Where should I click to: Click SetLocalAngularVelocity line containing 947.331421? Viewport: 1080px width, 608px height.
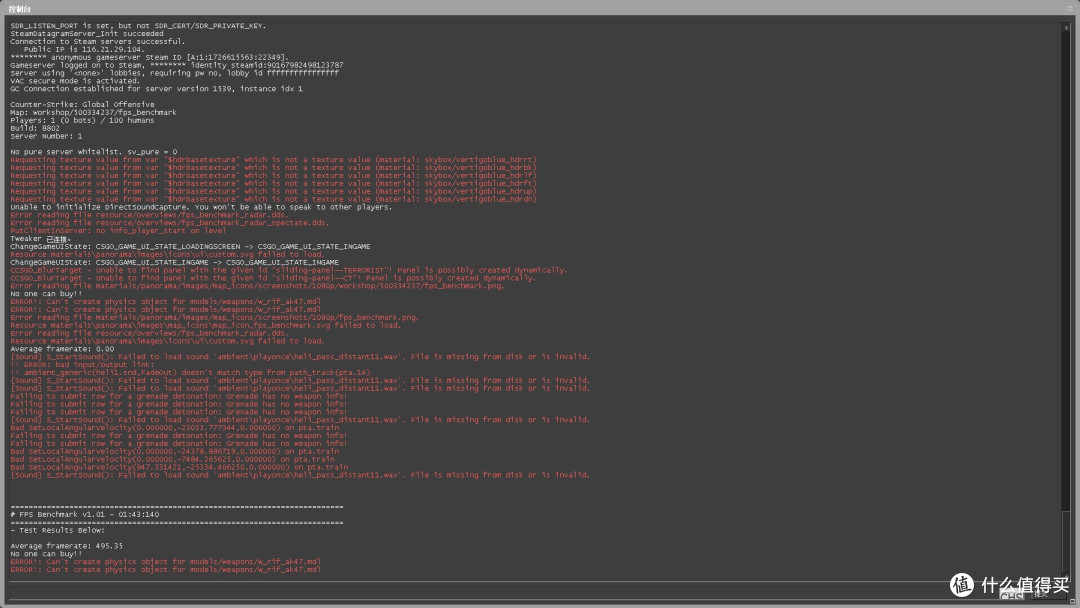coord(179,467)
